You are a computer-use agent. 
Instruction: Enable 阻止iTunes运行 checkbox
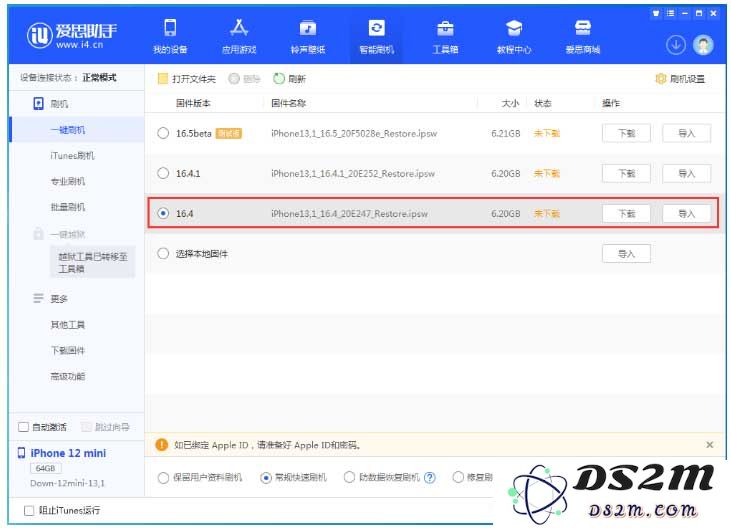click(x=29, y=510)
